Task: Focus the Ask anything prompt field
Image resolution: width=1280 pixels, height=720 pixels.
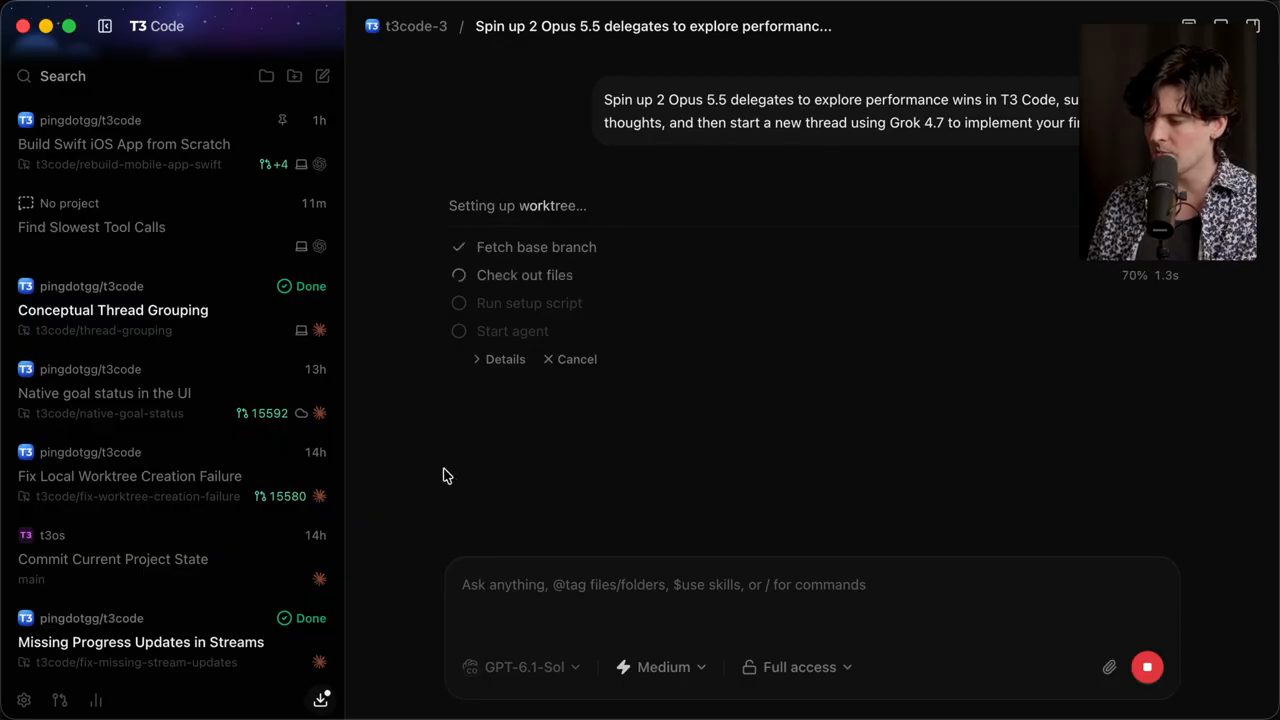Action: point(812,585)
